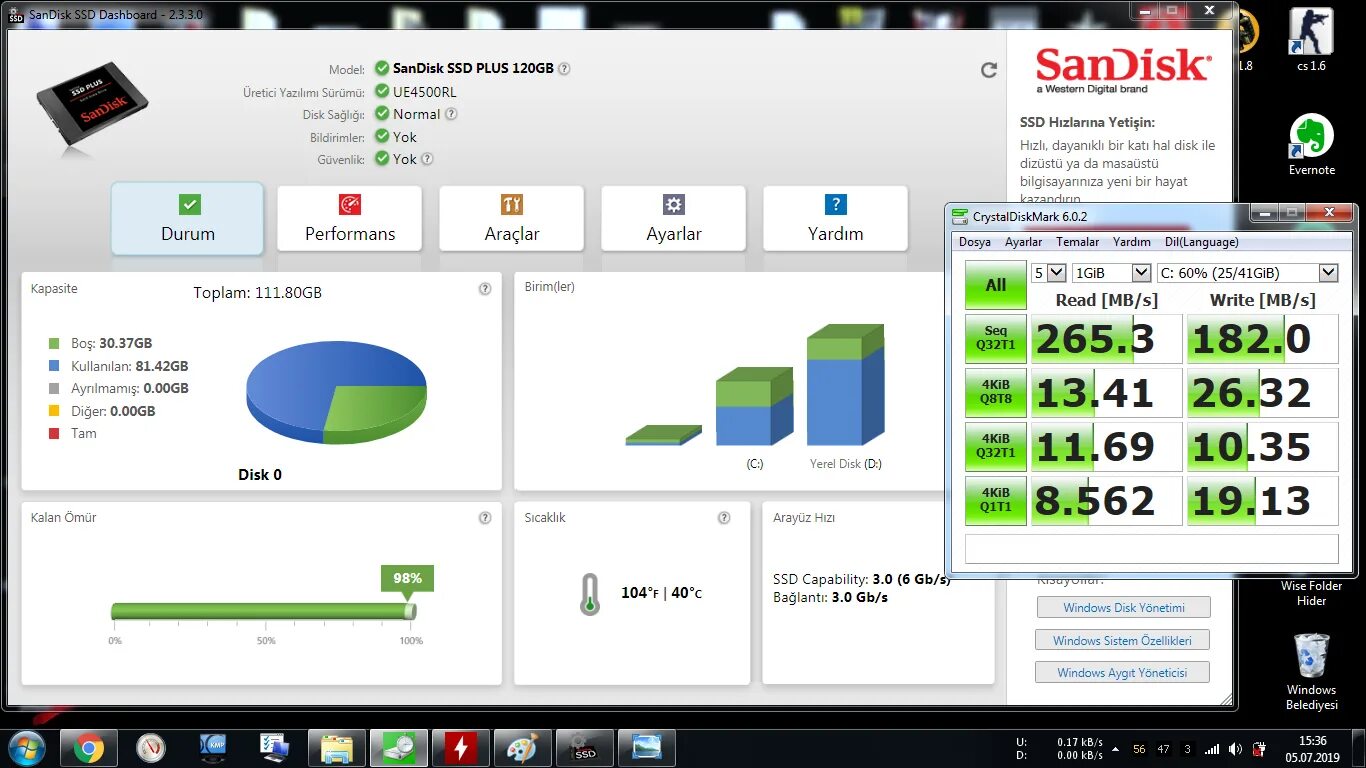Click the Yerel Disk D: volume bar
This screenshot has height=768, width=1366.
[845, 385]
